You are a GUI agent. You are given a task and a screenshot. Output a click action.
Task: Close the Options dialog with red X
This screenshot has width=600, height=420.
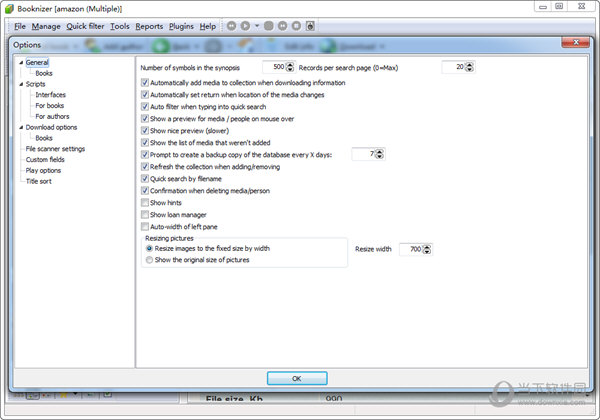tap(576, 42)
